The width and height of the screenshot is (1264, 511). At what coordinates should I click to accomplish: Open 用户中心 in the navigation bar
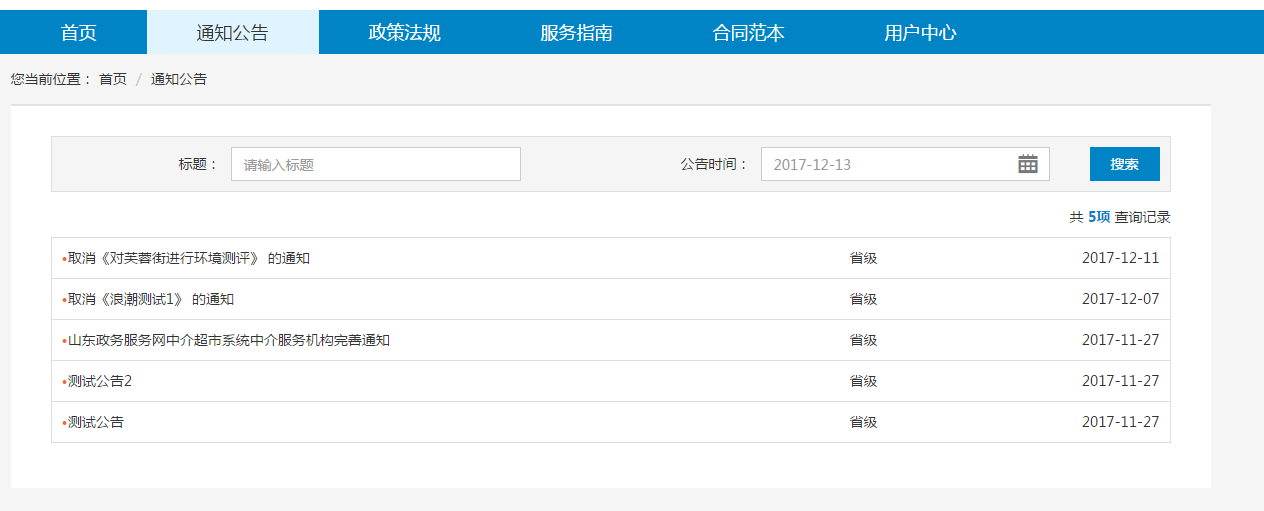[920, 33]
